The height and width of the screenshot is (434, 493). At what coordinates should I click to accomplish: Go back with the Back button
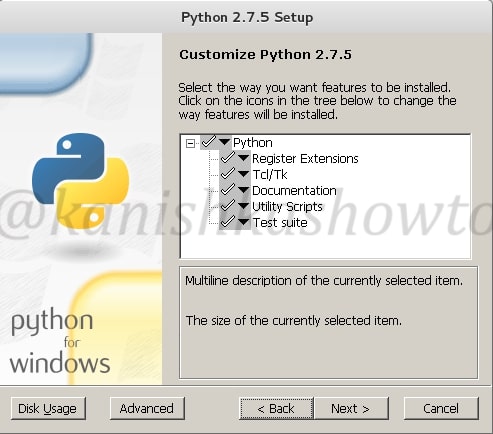[276, 408]
